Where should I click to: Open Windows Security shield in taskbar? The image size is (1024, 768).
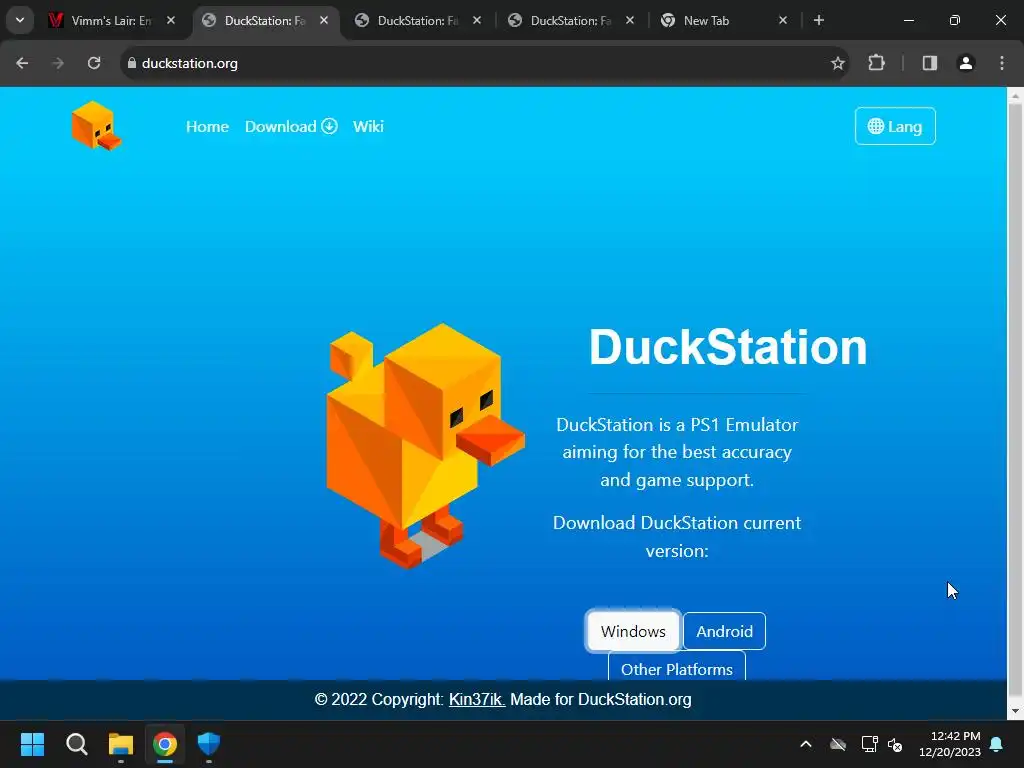209,744
